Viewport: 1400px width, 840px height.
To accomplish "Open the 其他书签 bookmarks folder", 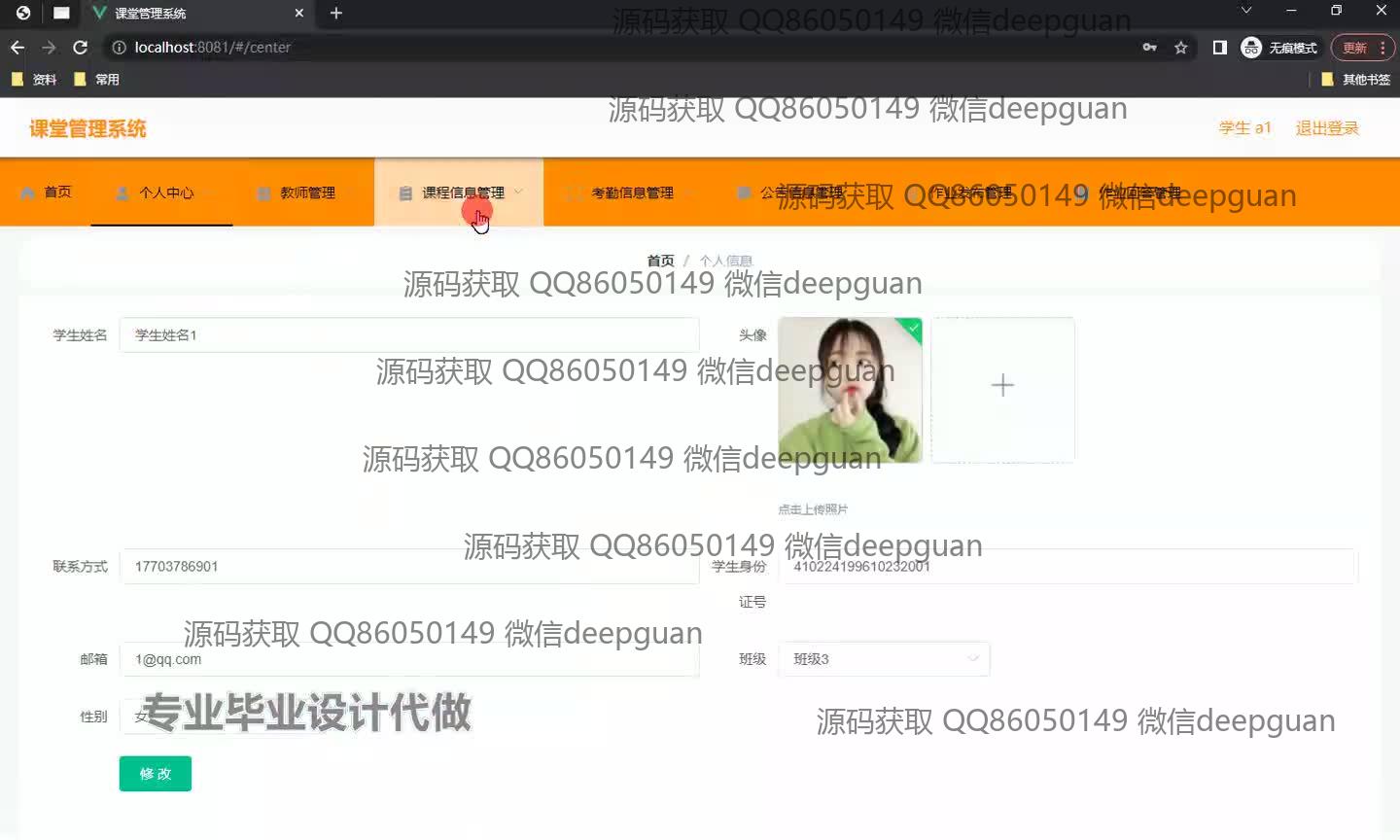I will [1356, 80].
